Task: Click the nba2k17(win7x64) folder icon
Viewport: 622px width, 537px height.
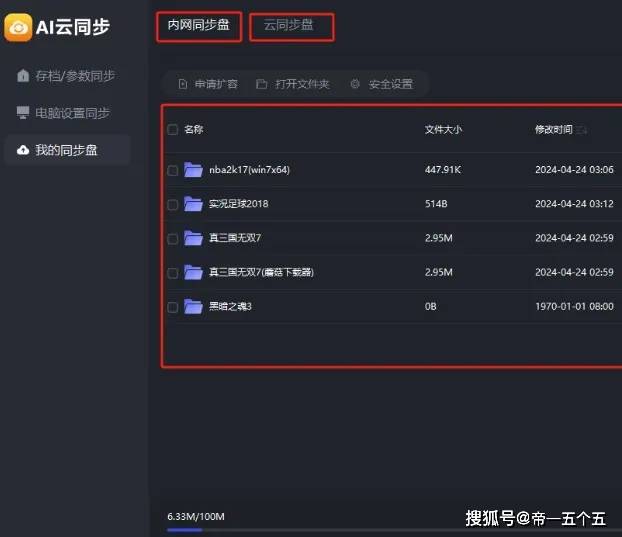Action: (x=193, y=170)
